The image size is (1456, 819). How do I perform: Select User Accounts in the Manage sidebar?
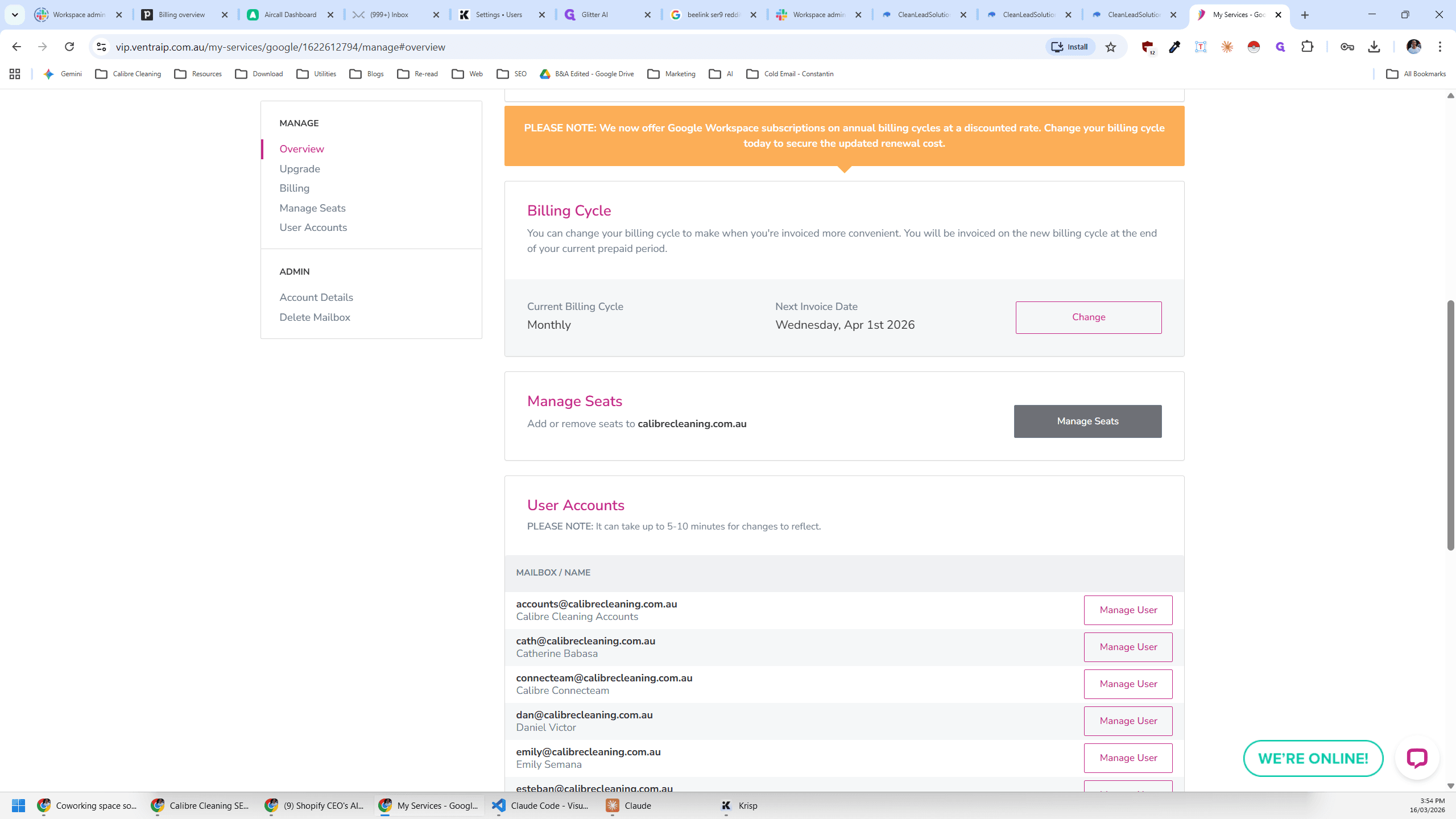tap(313, 227)
